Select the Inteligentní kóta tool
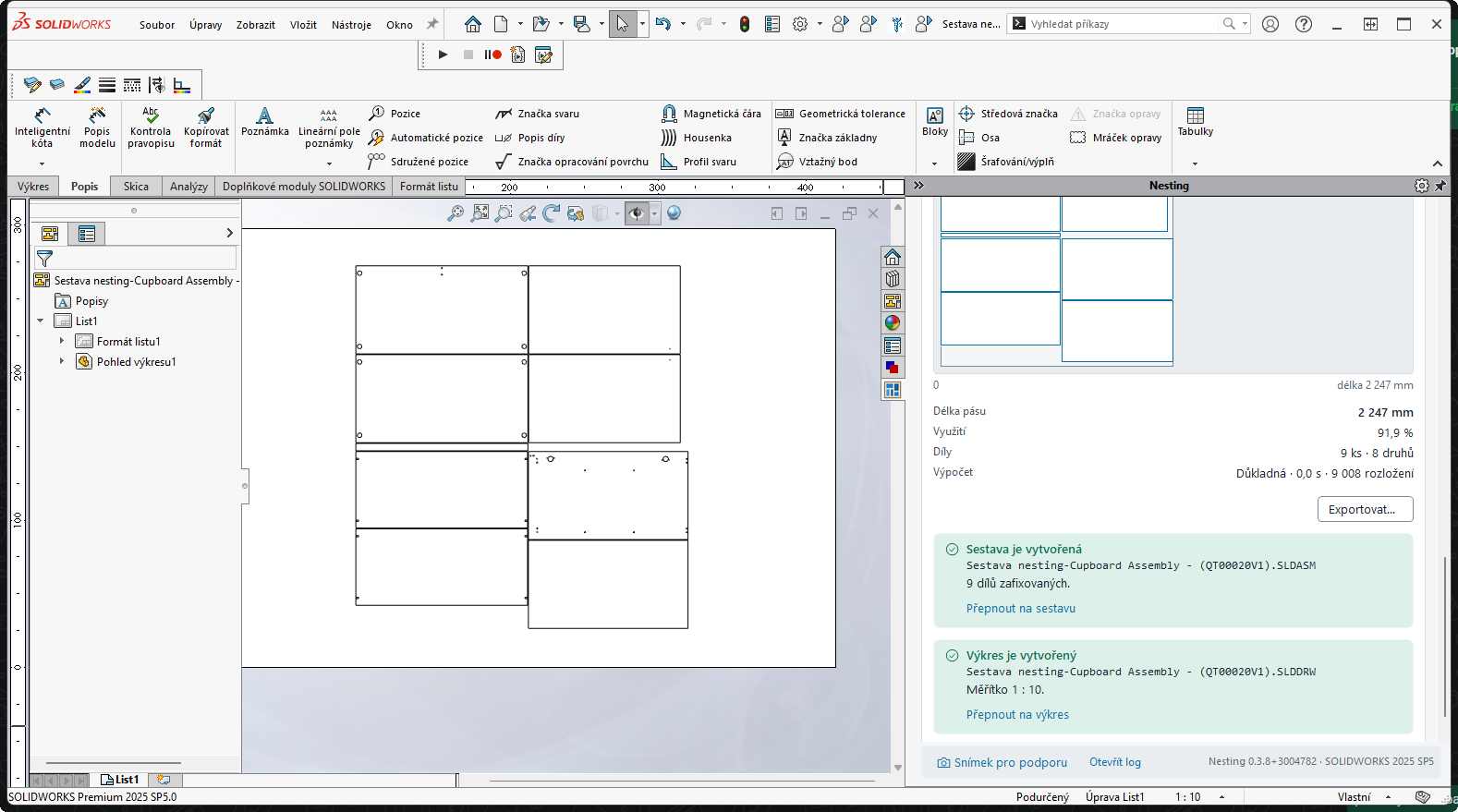The width and height of the screenshot is (1458, 812). coord(43,127)
